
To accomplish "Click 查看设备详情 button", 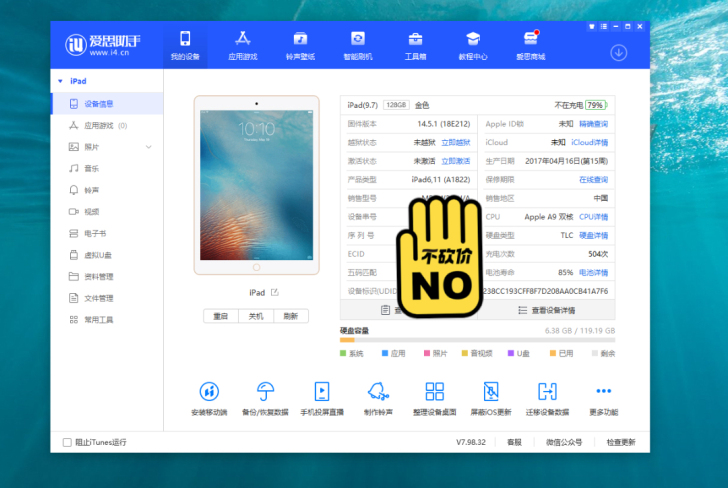I will tap(546, 310).
